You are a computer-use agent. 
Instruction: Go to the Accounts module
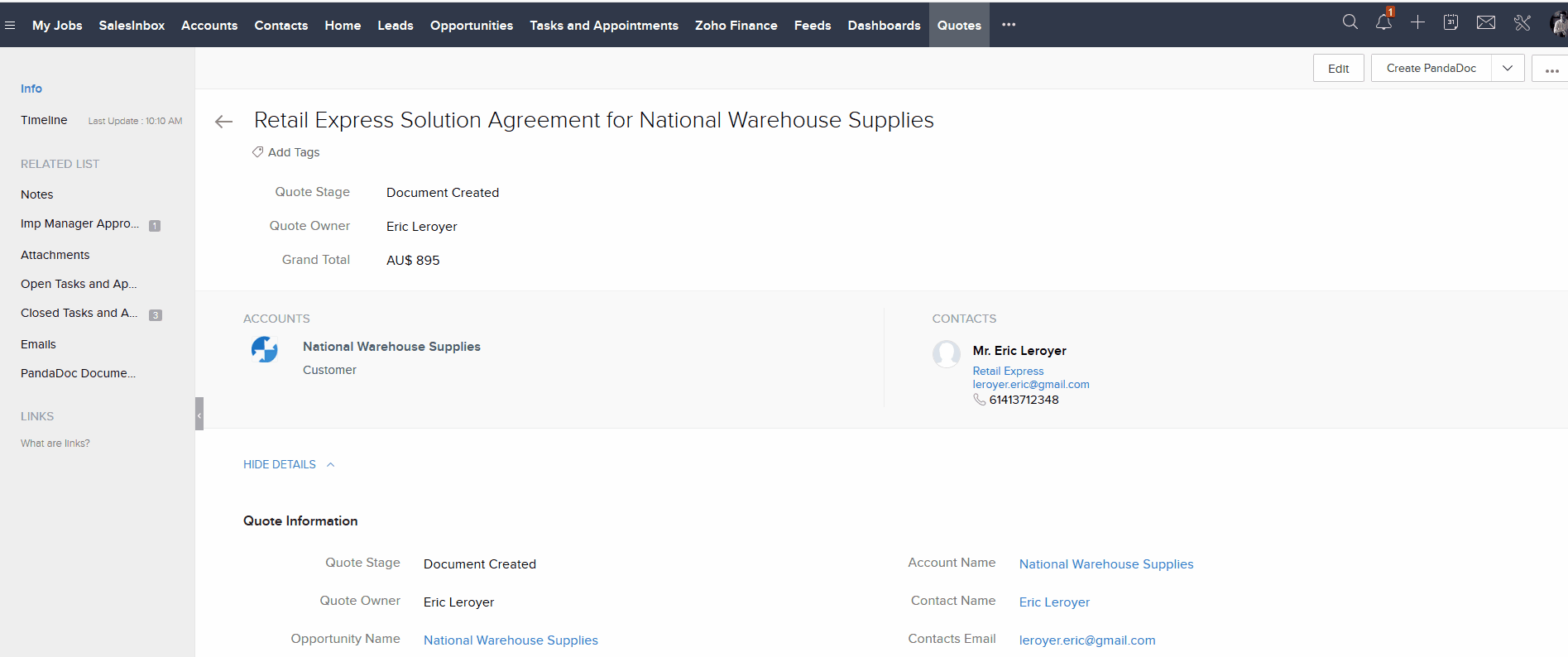(x=209, y=26)
